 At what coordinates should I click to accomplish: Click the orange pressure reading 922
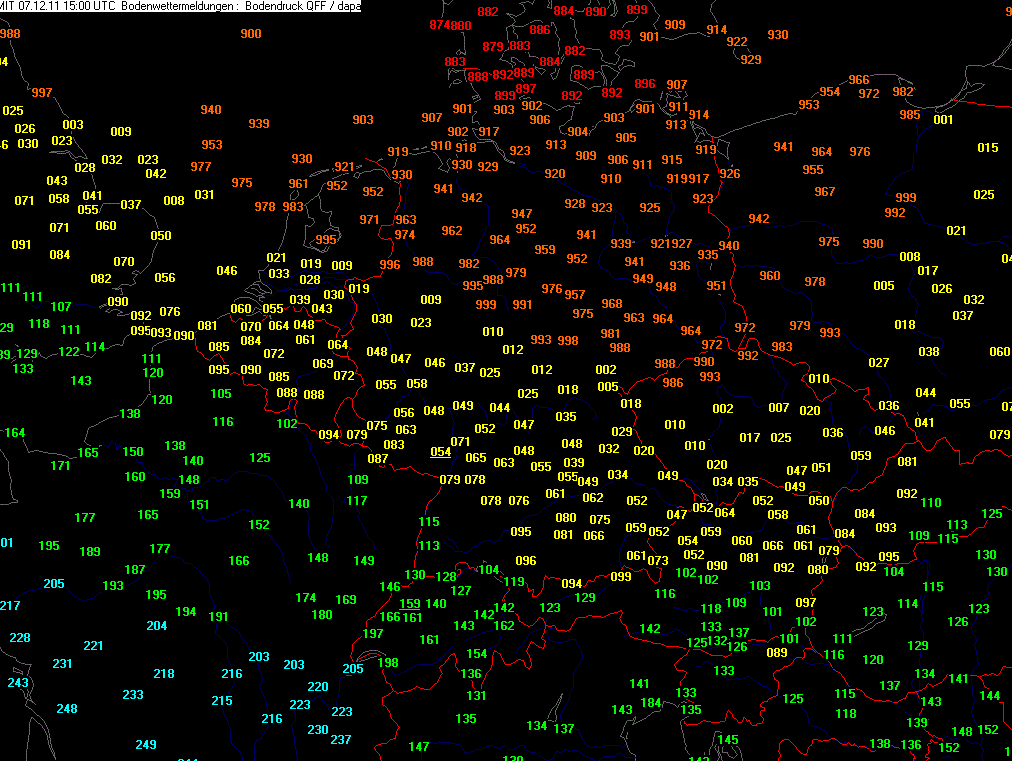point(737,42)
